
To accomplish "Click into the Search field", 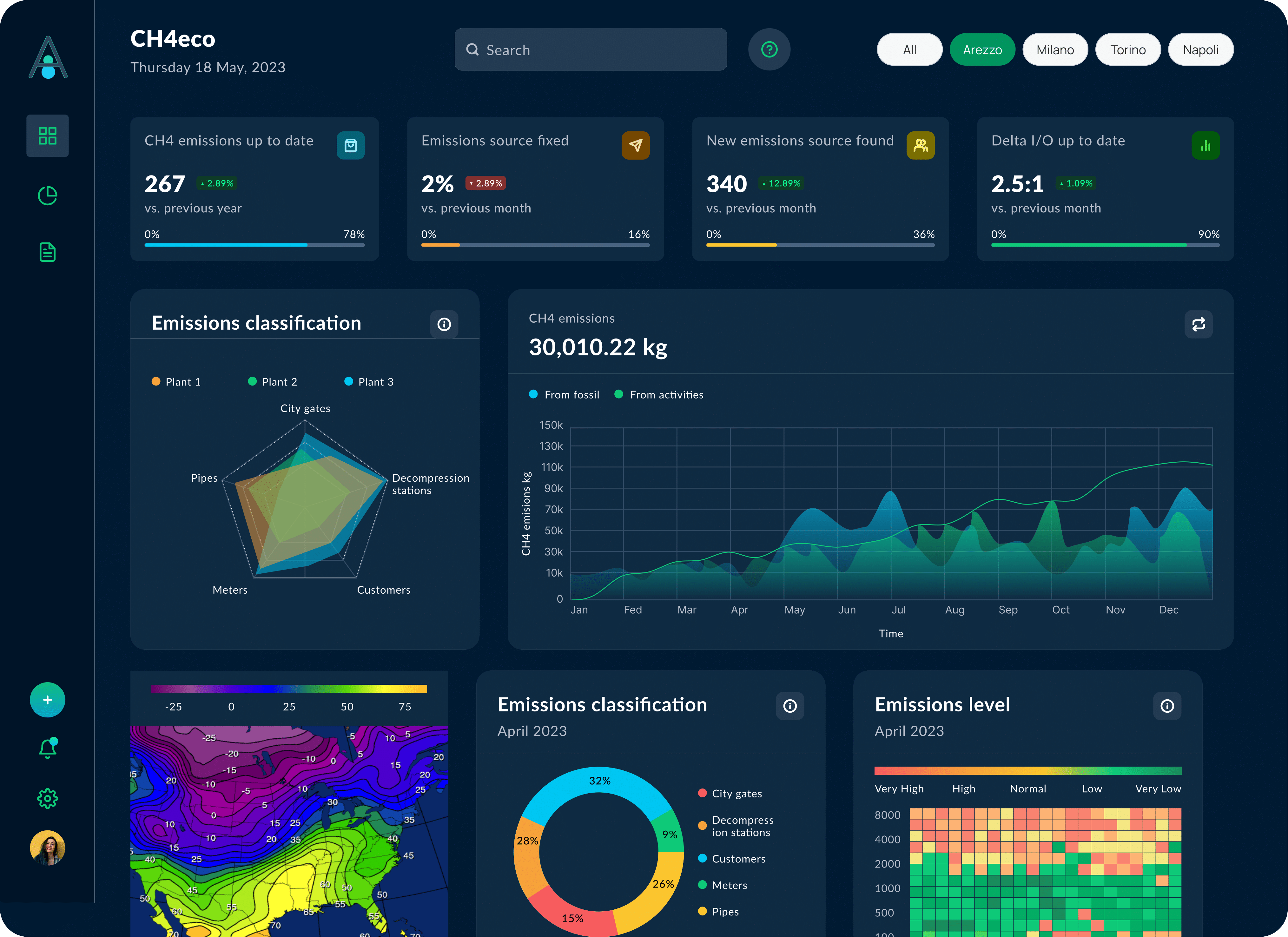I will [591, 49].
